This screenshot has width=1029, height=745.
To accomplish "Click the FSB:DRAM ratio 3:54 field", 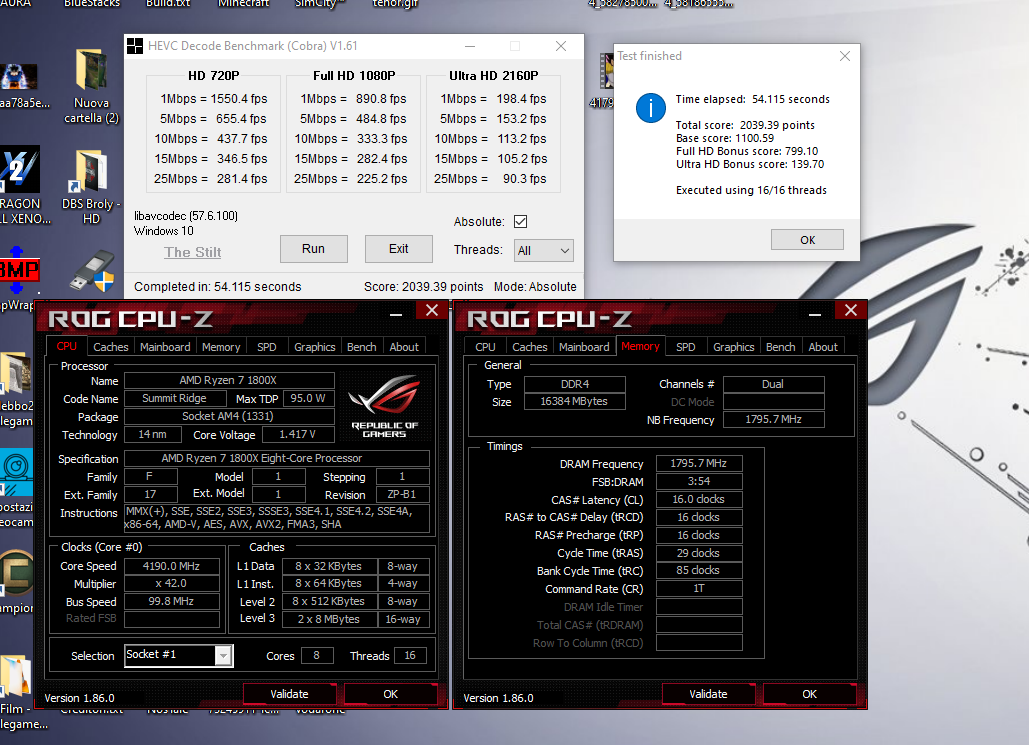I will (699, 481).
